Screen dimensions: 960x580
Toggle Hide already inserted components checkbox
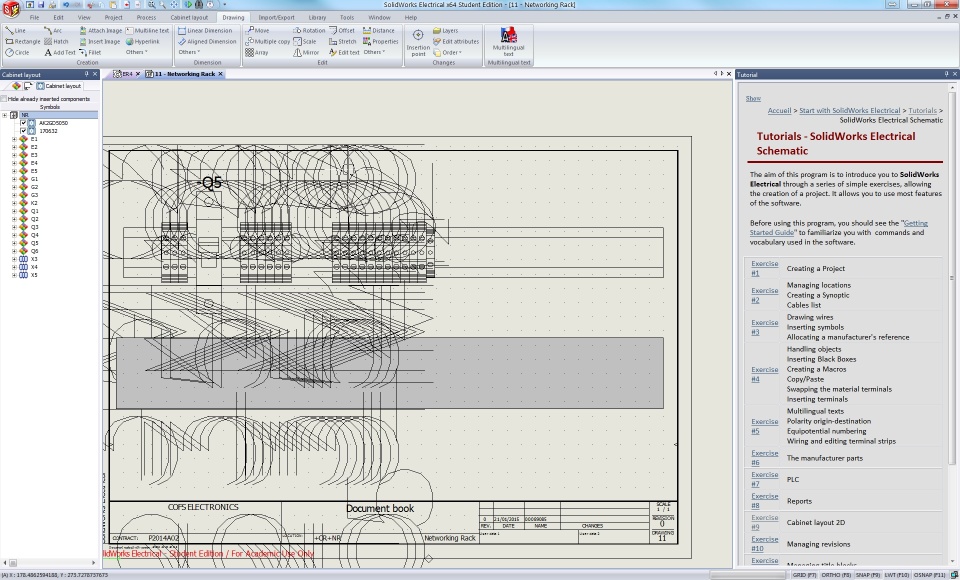(x=4, y=99)
